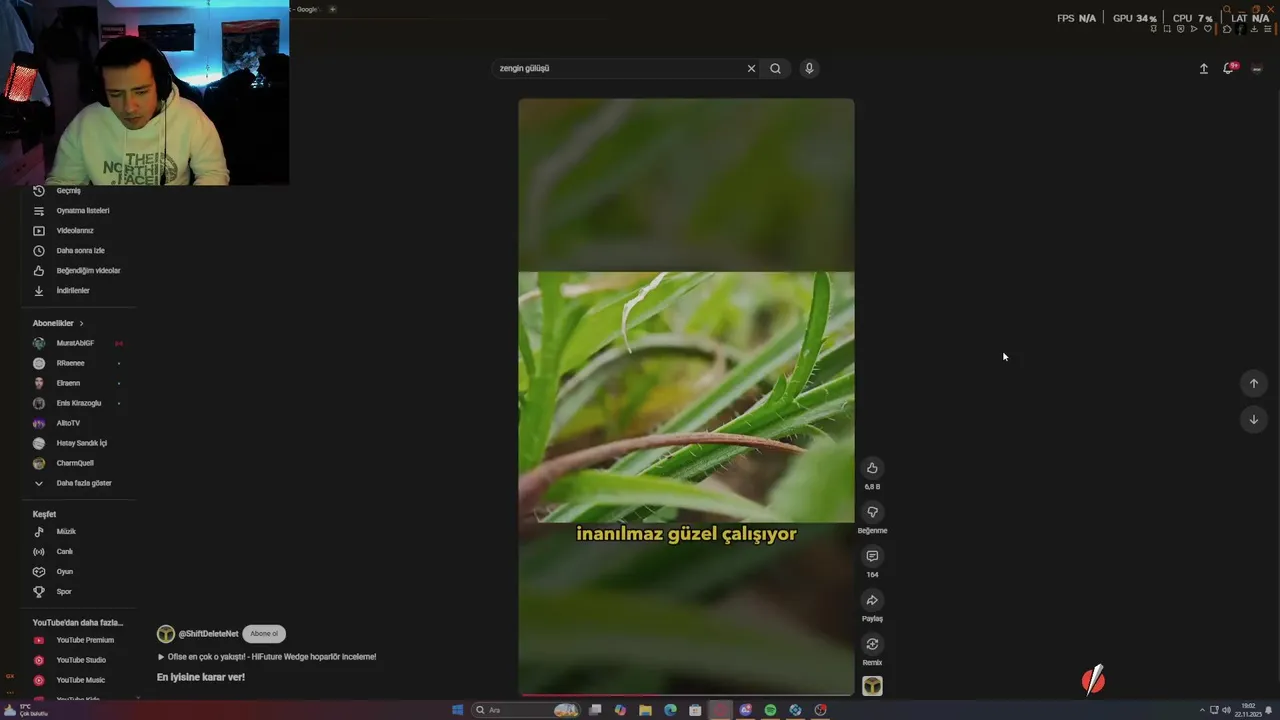Open File Explorer from the taskbar
This screenshot has height=720, width=1280.
pyautogui.click(x=645, y=710)
